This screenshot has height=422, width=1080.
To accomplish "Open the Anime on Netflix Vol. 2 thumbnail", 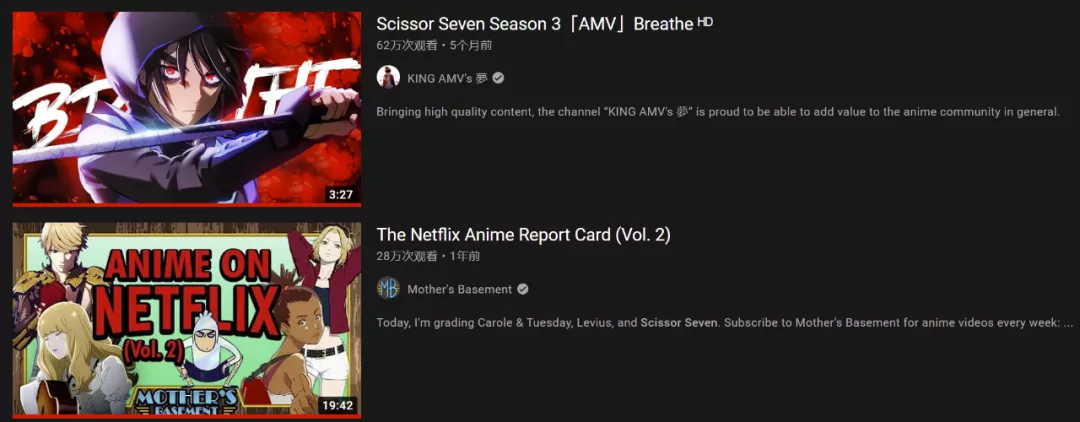I will tap(187, 320).
